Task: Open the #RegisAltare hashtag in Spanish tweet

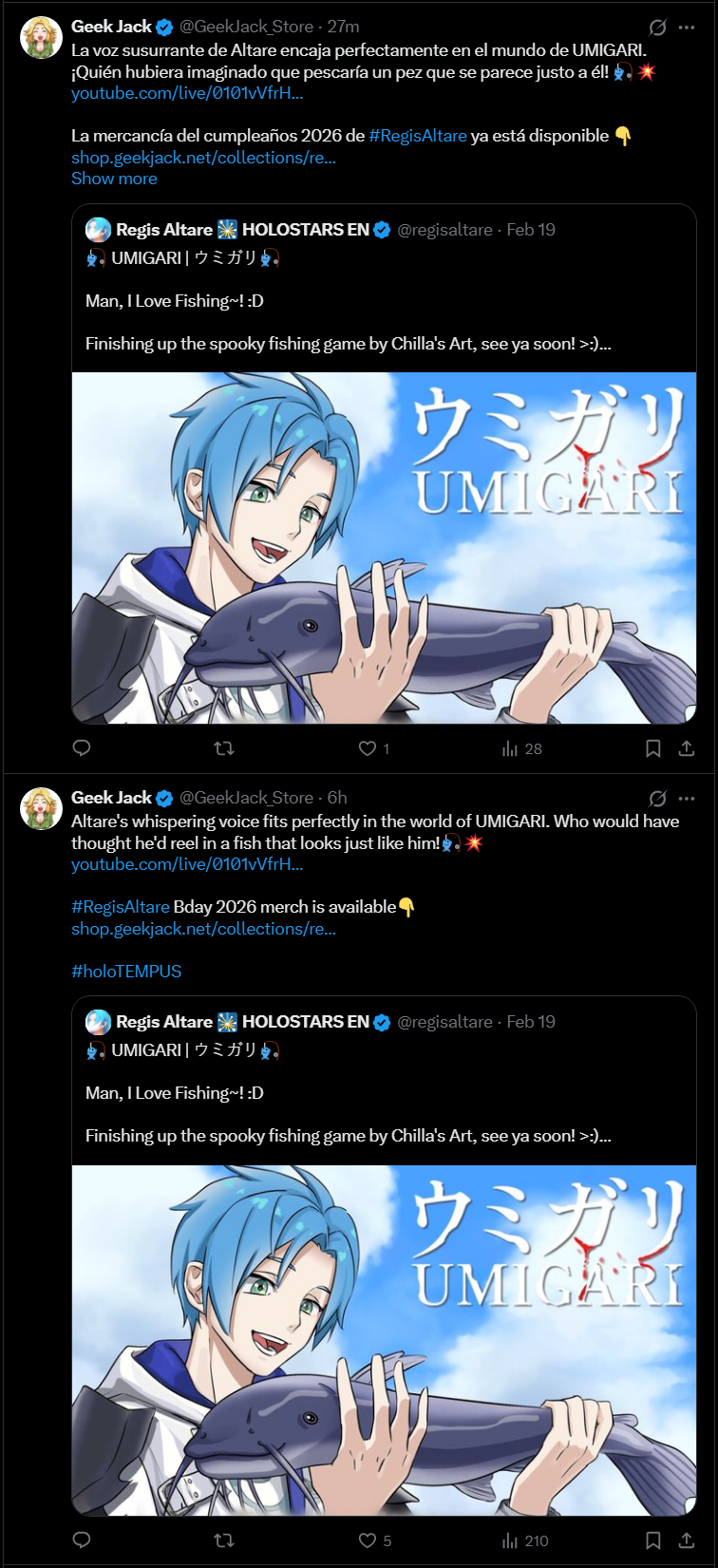Action: (418, 136)
